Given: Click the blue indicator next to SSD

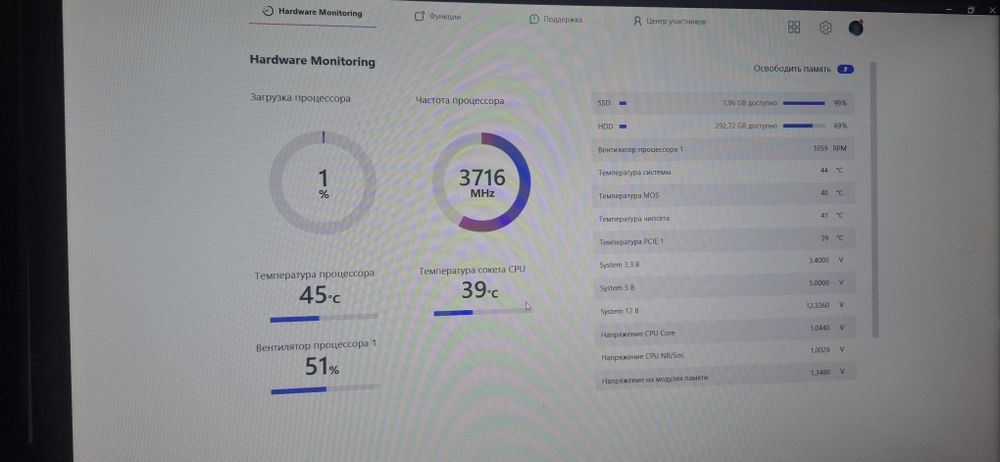Looking at the screenshot, I should click(622, 103).
